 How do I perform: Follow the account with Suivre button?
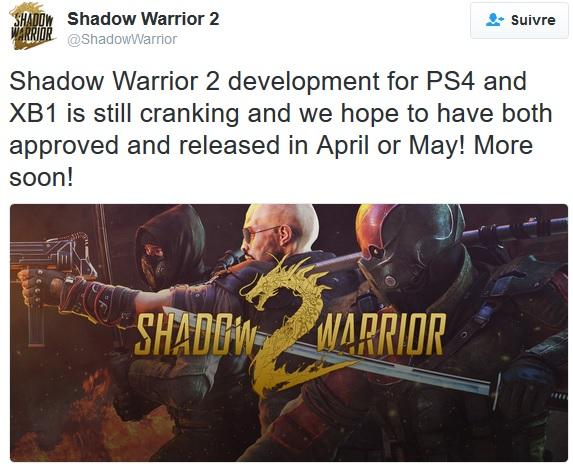pyautogui.click(x=519, y=20)
